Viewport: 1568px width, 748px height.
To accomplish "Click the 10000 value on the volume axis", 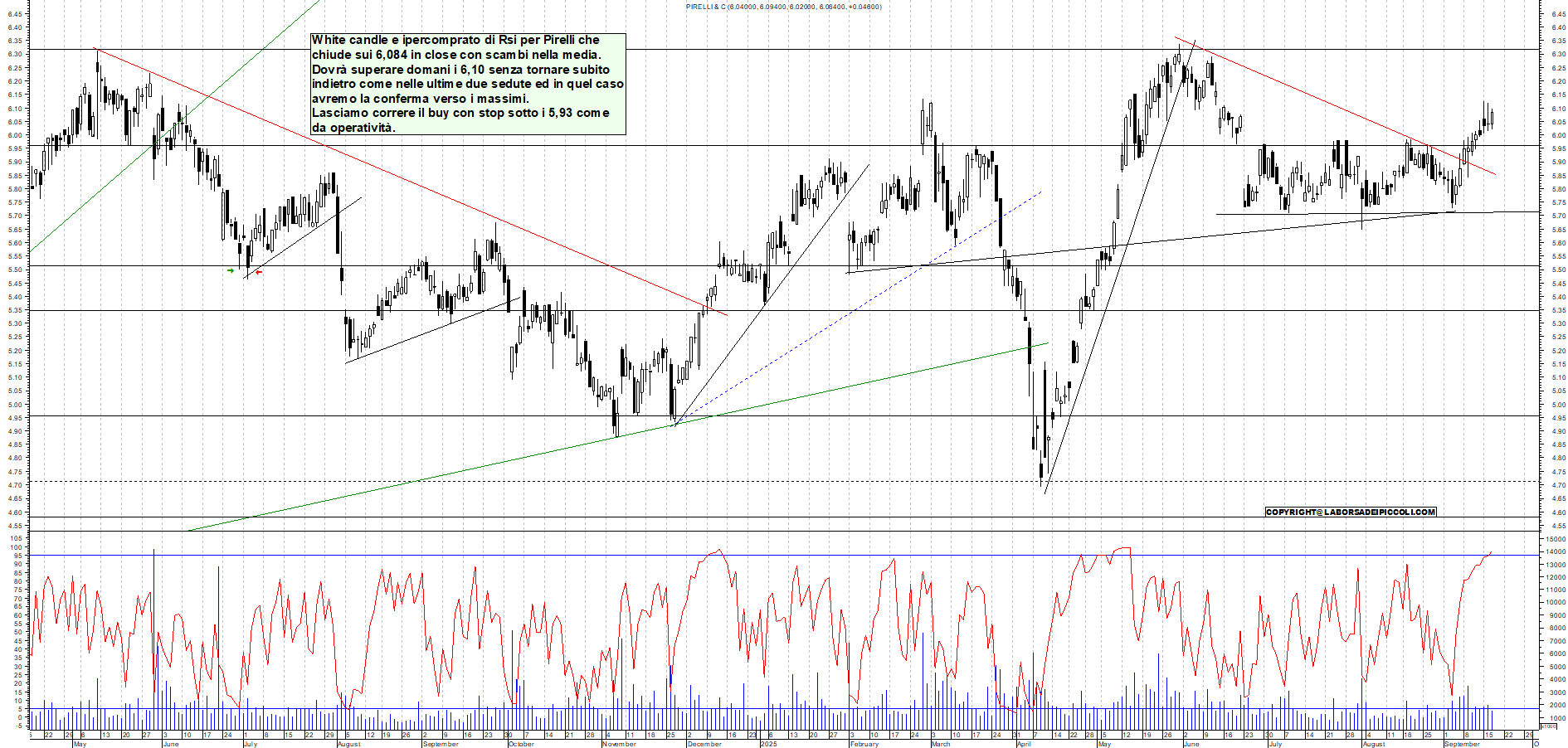I will pos(1556,603).
